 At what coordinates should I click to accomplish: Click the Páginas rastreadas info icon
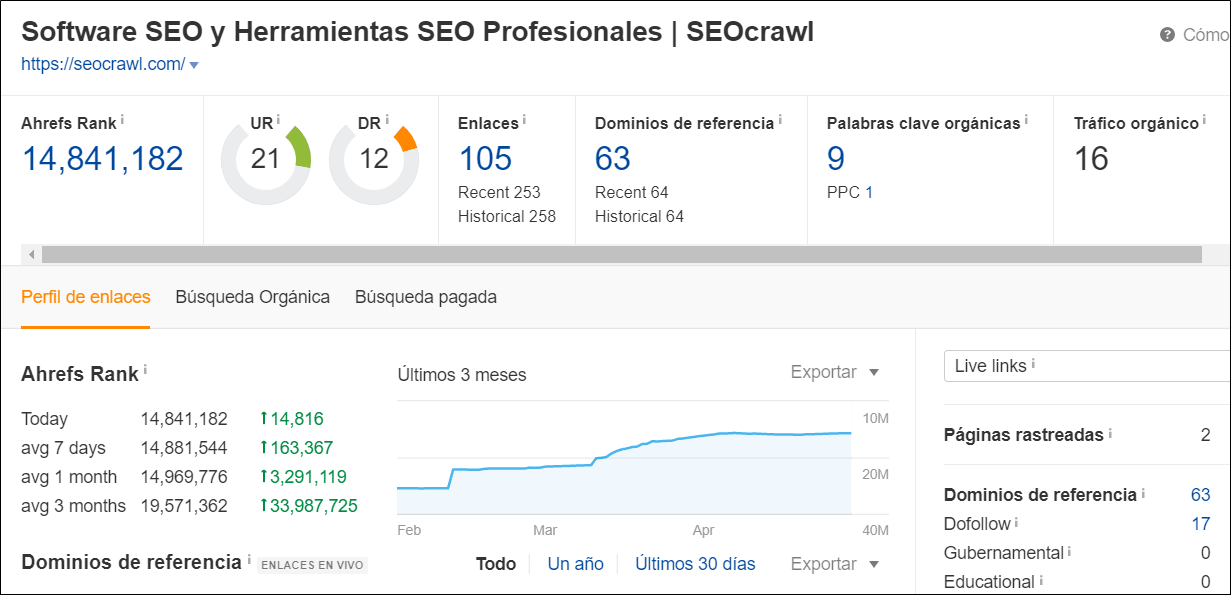pyautogui.click(x=1110, y=434)
